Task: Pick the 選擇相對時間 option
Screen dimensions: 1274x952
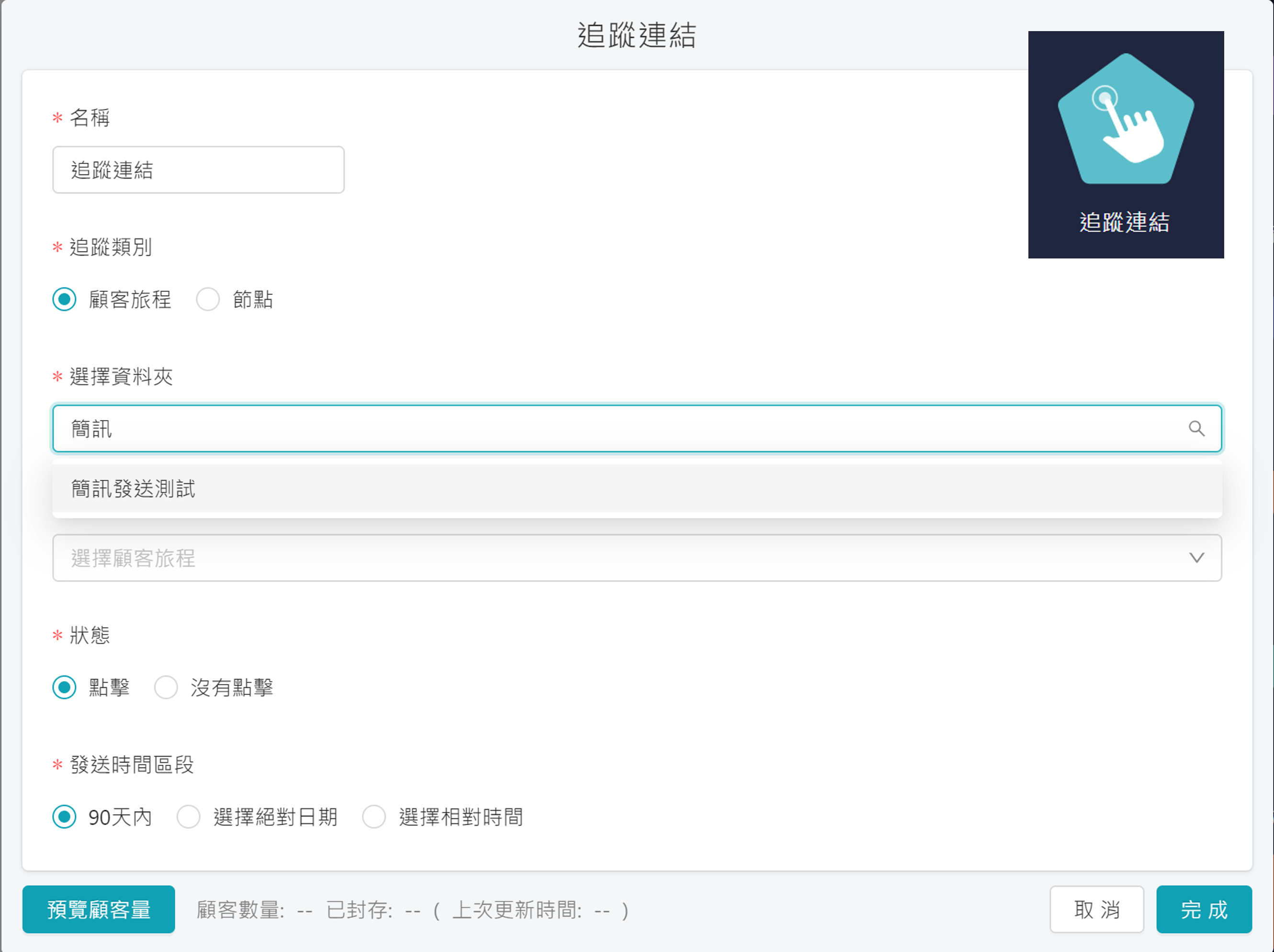Action: click(x=374, y=817)
